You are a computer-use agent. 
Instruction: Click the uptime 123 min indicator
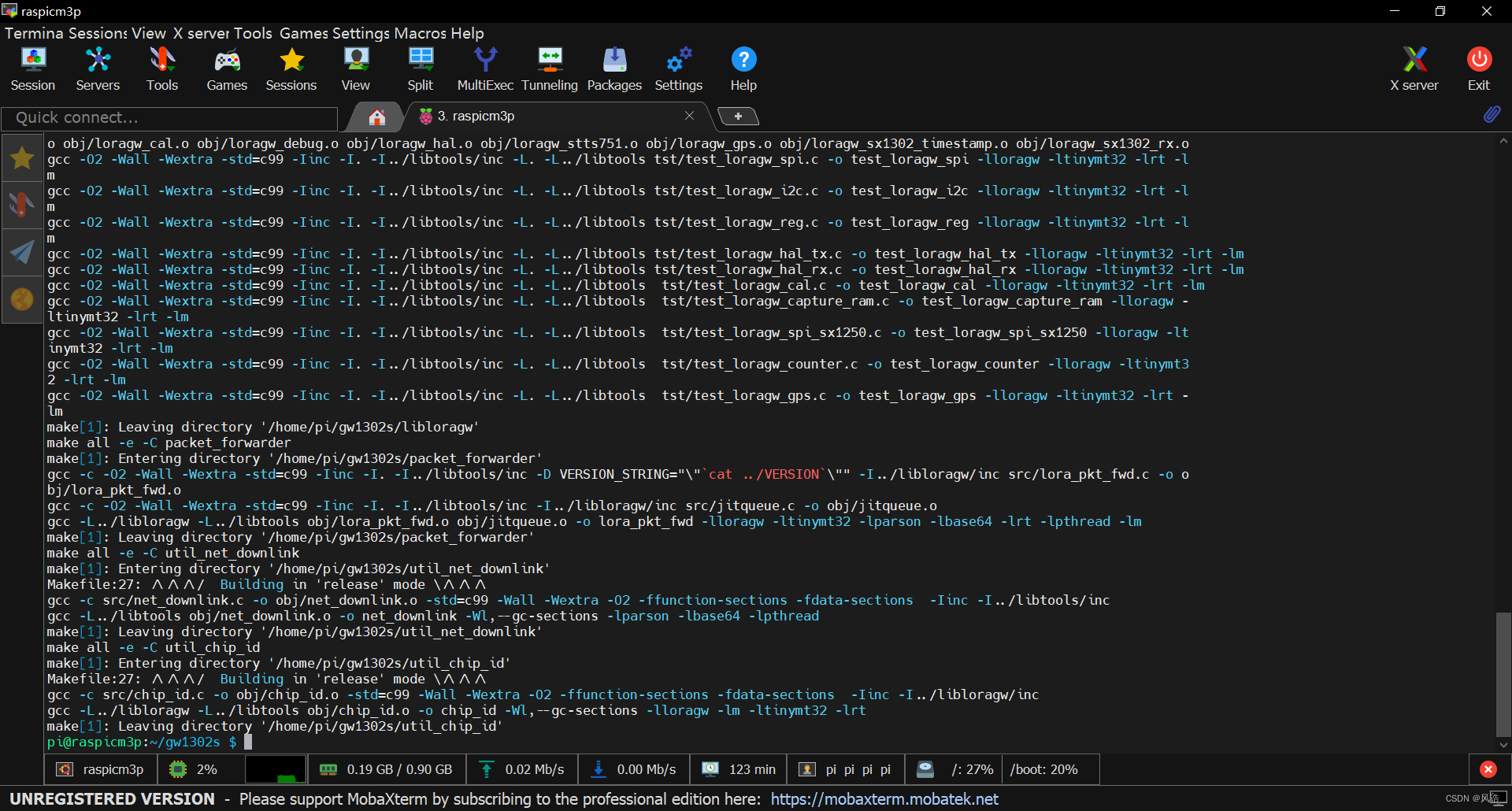739,769
